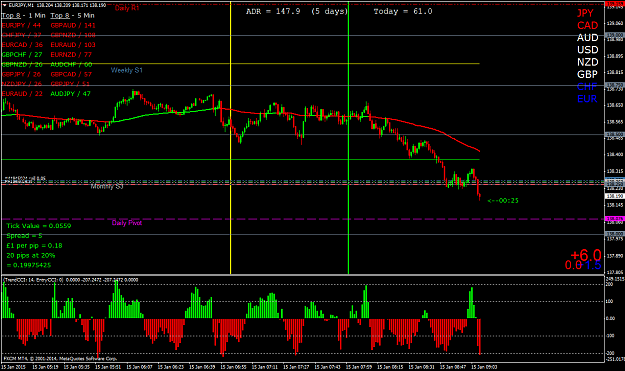Click the 'Monthly S3' level label

107,186
